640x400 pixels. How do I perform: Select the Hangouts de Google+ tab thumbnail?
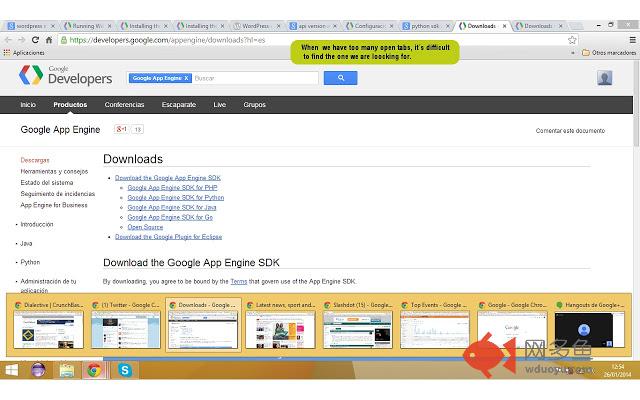coord(590,326)
